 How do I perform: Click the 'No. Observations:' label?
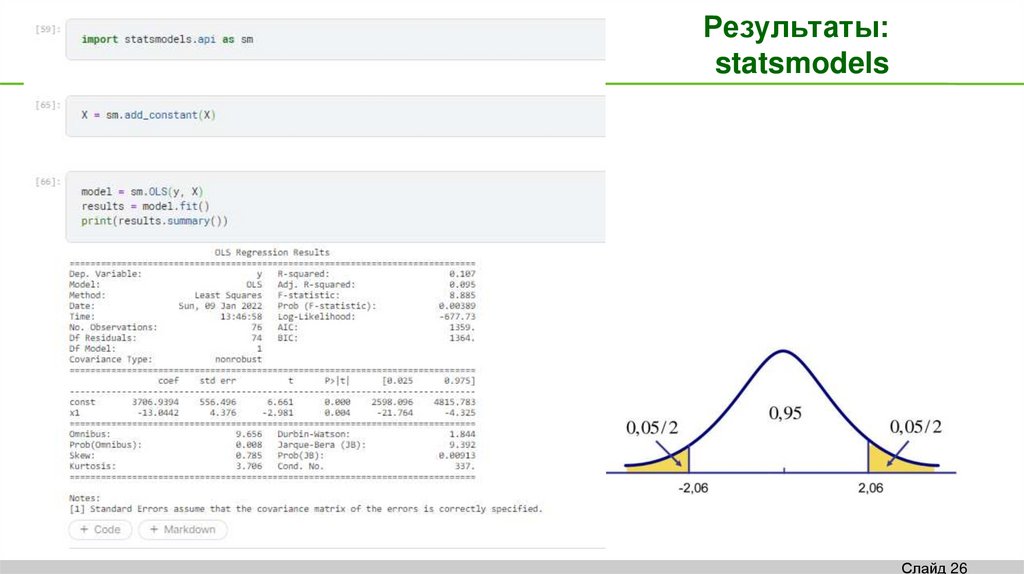click(113, 327)
